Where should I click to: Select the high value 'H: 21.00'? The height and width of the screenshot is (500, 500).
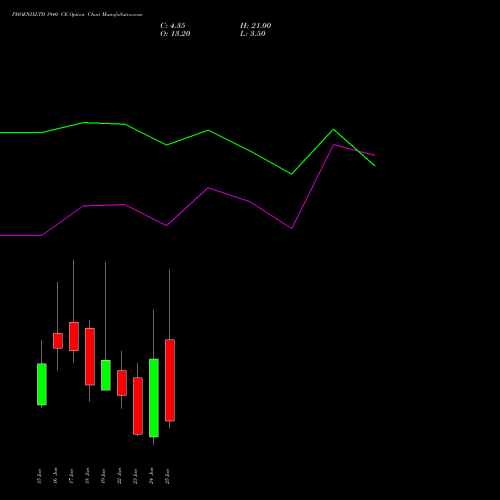tap(256, 26)
